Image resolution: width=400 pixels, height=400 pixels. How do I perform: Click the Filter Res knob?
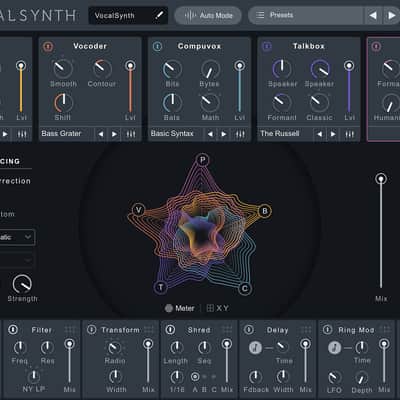tap(47, 347)
